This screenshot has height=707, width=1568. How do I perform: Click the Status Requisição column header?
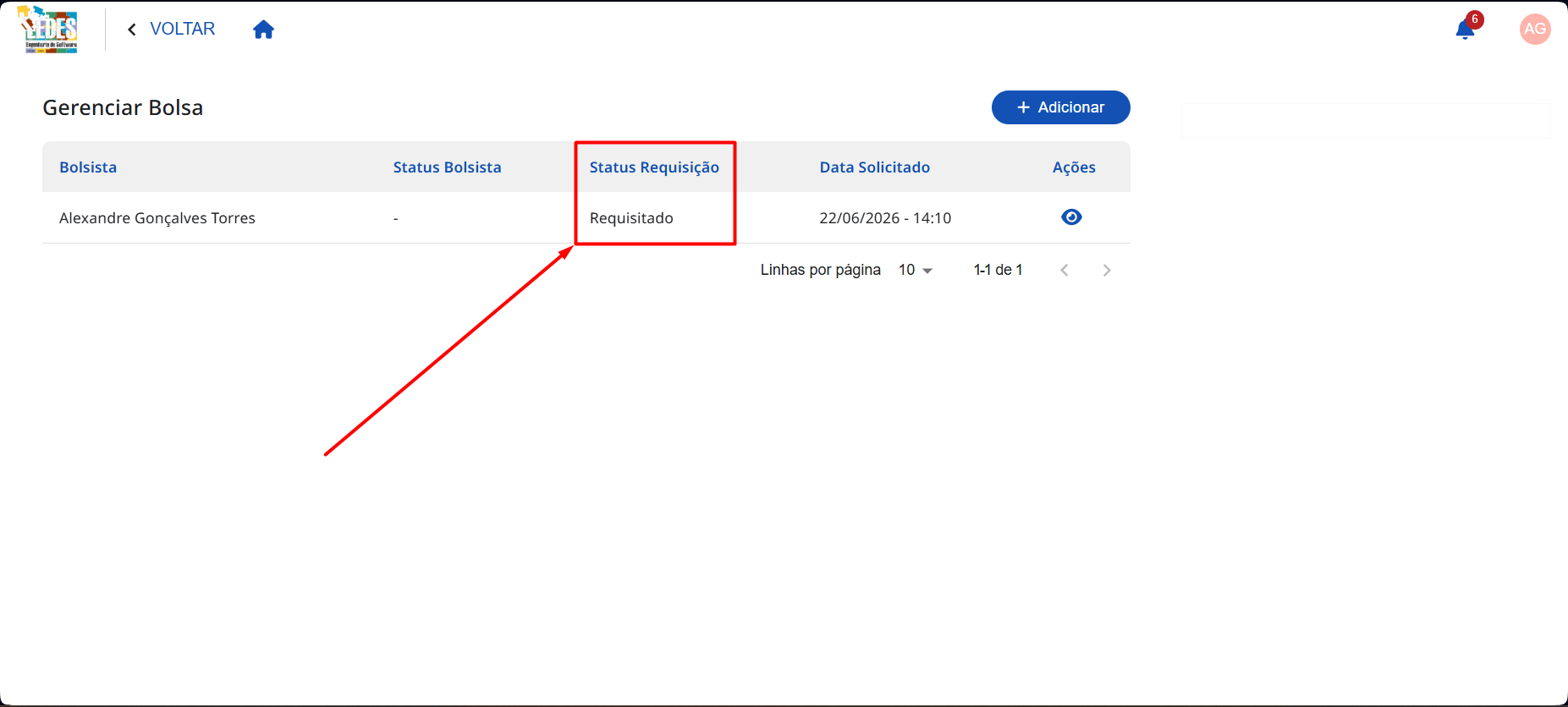click(654, 167)
